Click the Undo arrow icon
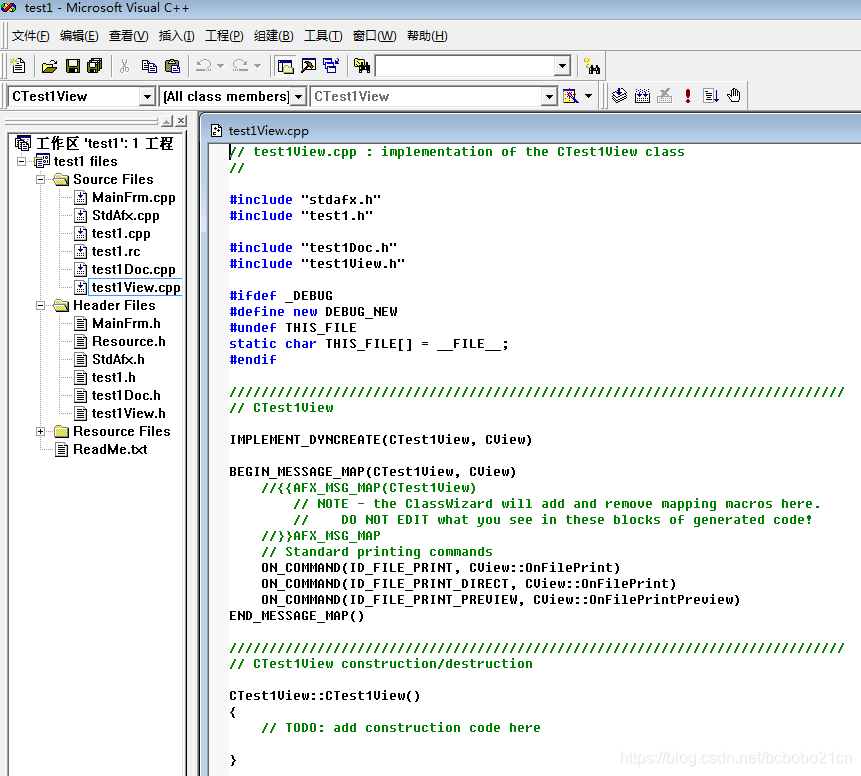 [204, 66]
